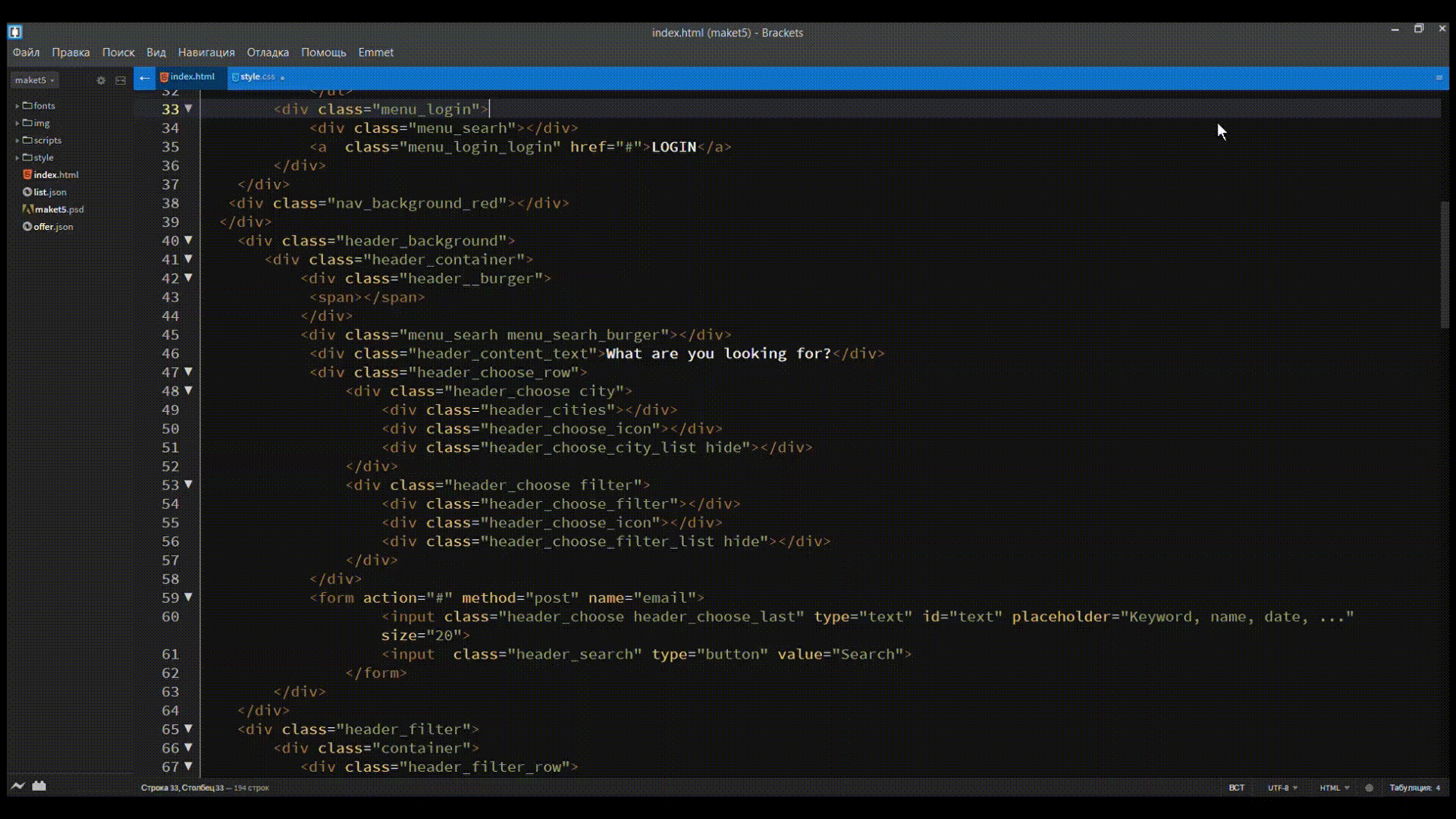This screenshot has width=1456, height=819.
Task: Open list.json in the file tree
Action: [50, 192]
